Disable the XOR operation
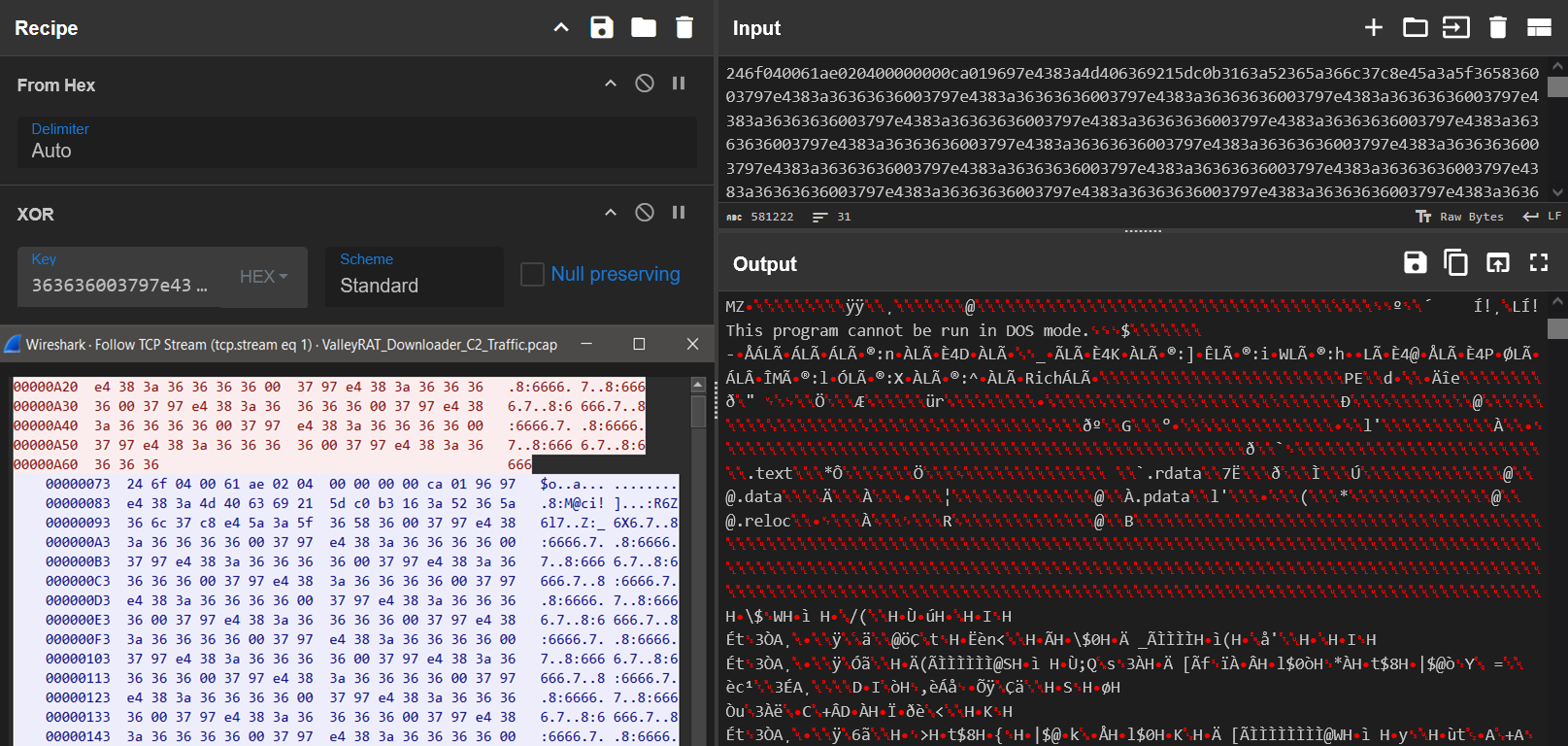 pos(645,213)
